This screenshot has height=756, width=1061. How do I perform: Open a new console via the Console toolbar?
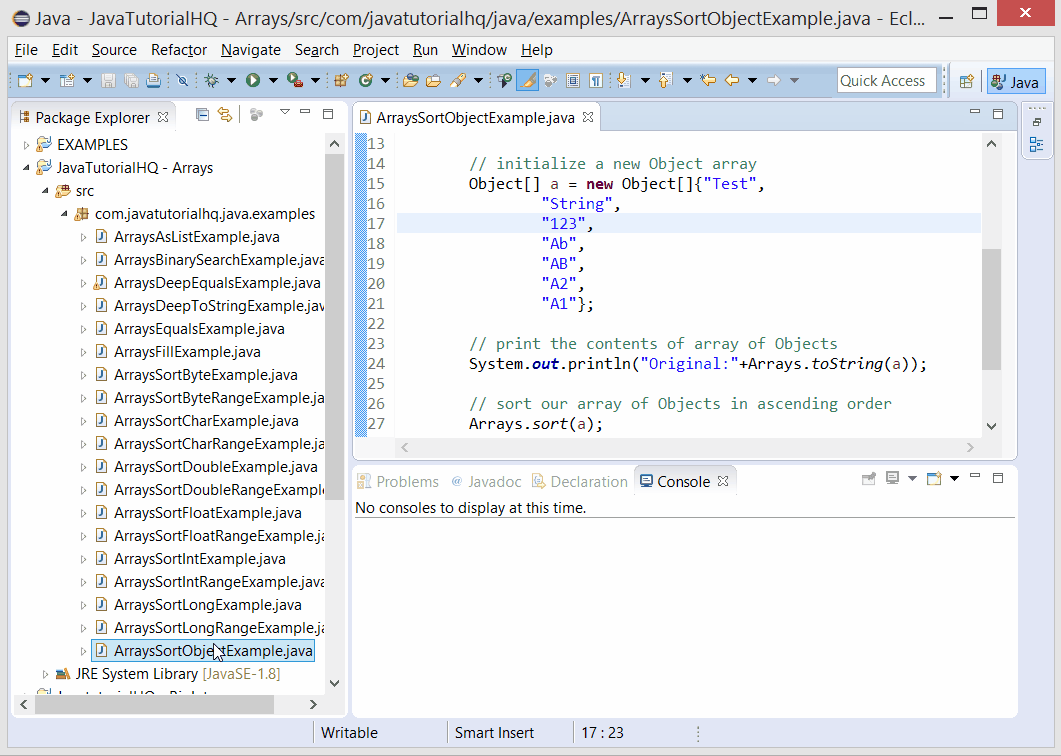click(x=936, y=479)
